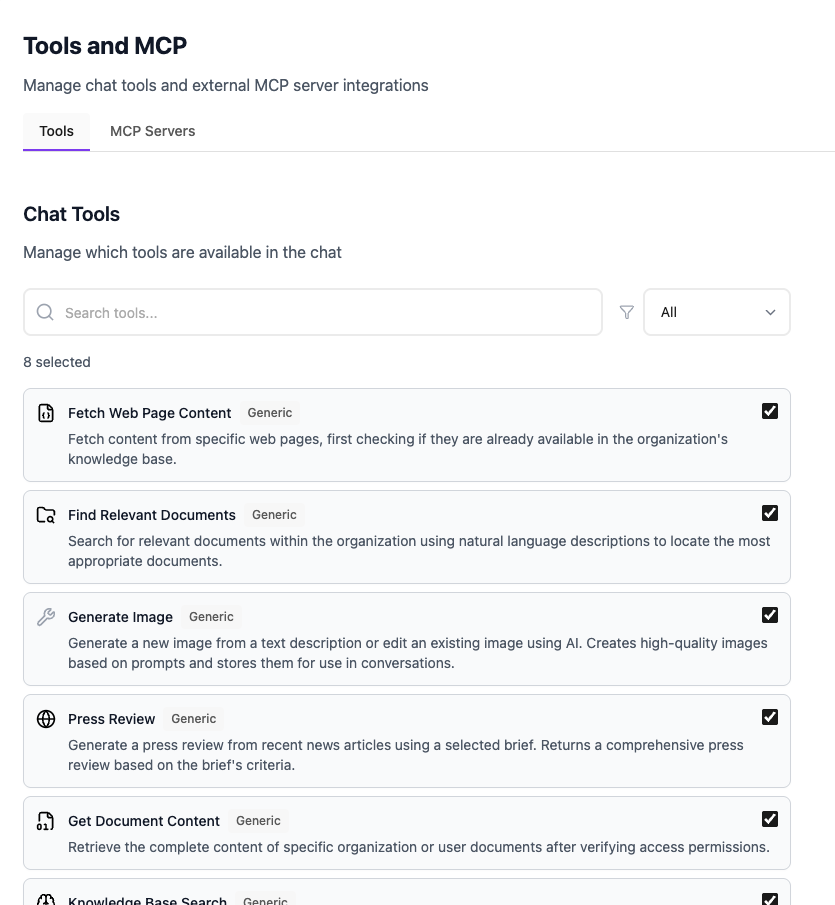Click the Fetch Web Page Content code-document icon
The image size is (835, 905).
(x=45, y=412)
